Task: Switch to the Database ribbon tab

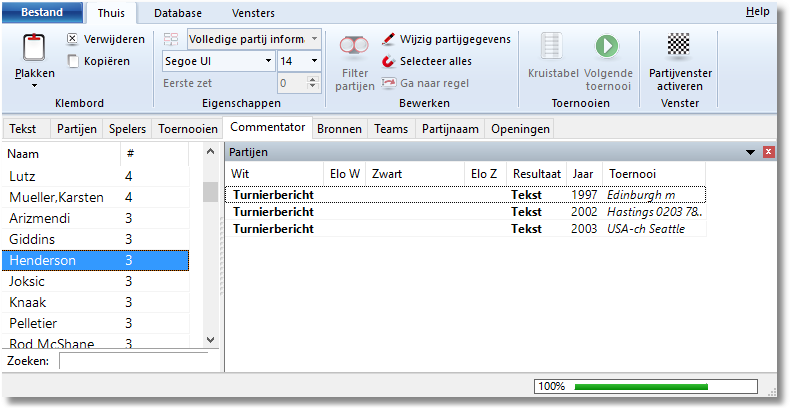Action: coord(177,13)
